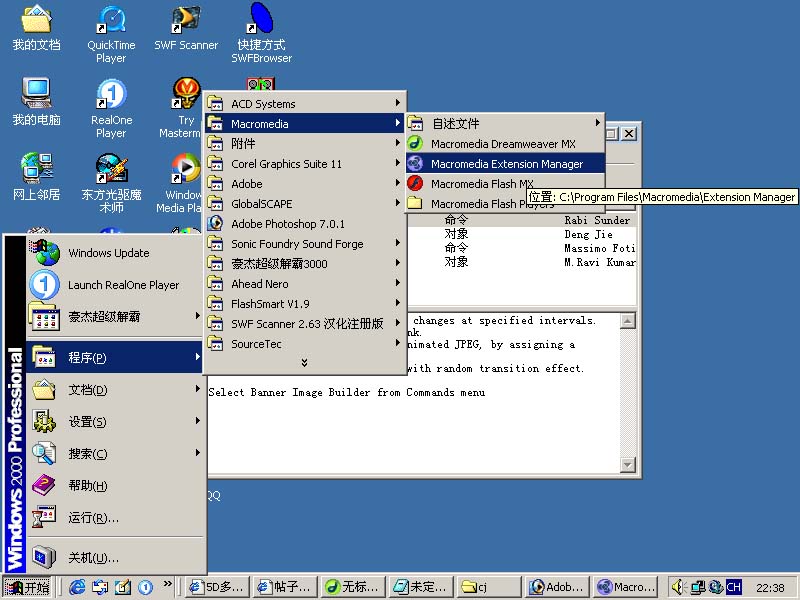This screenshot has height=600, width=800.
Task: Click the network connection tray icon
Action: tap(697, 587)
